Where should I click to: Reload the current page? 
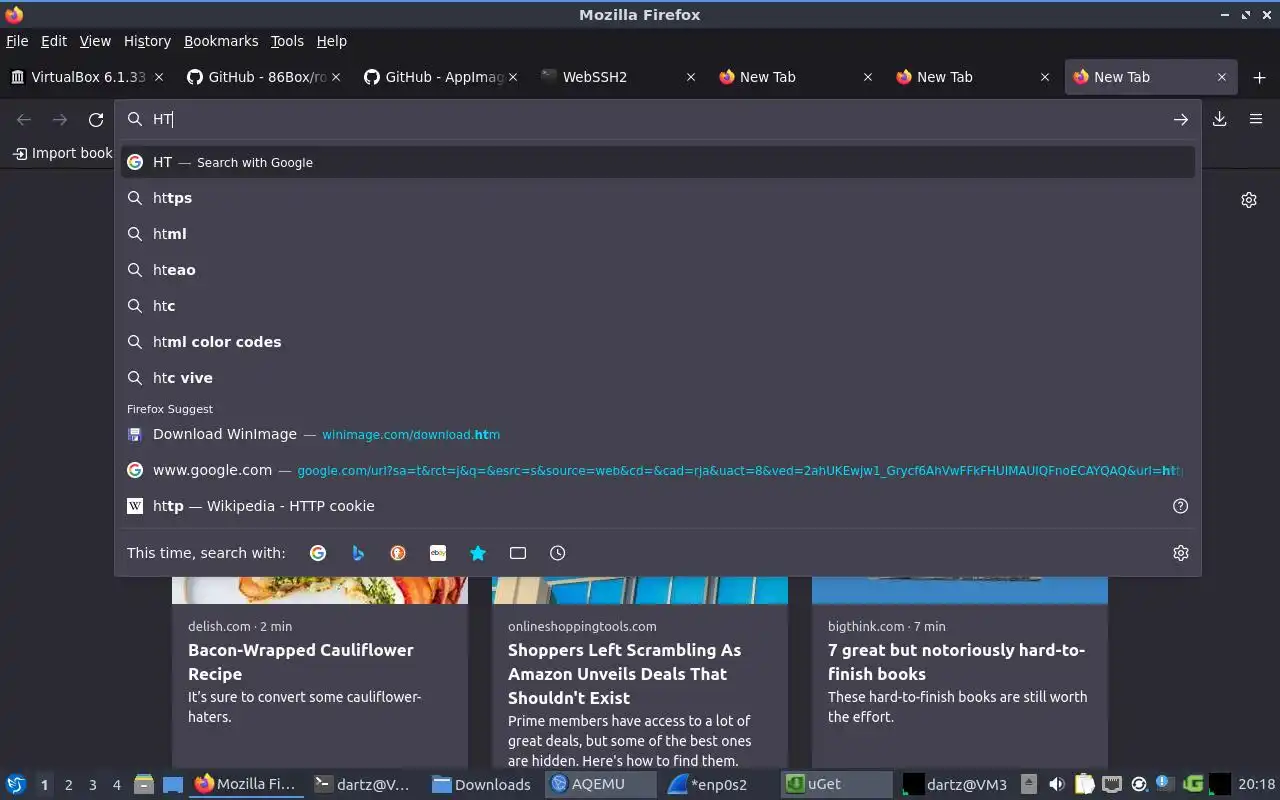point(96,119)
